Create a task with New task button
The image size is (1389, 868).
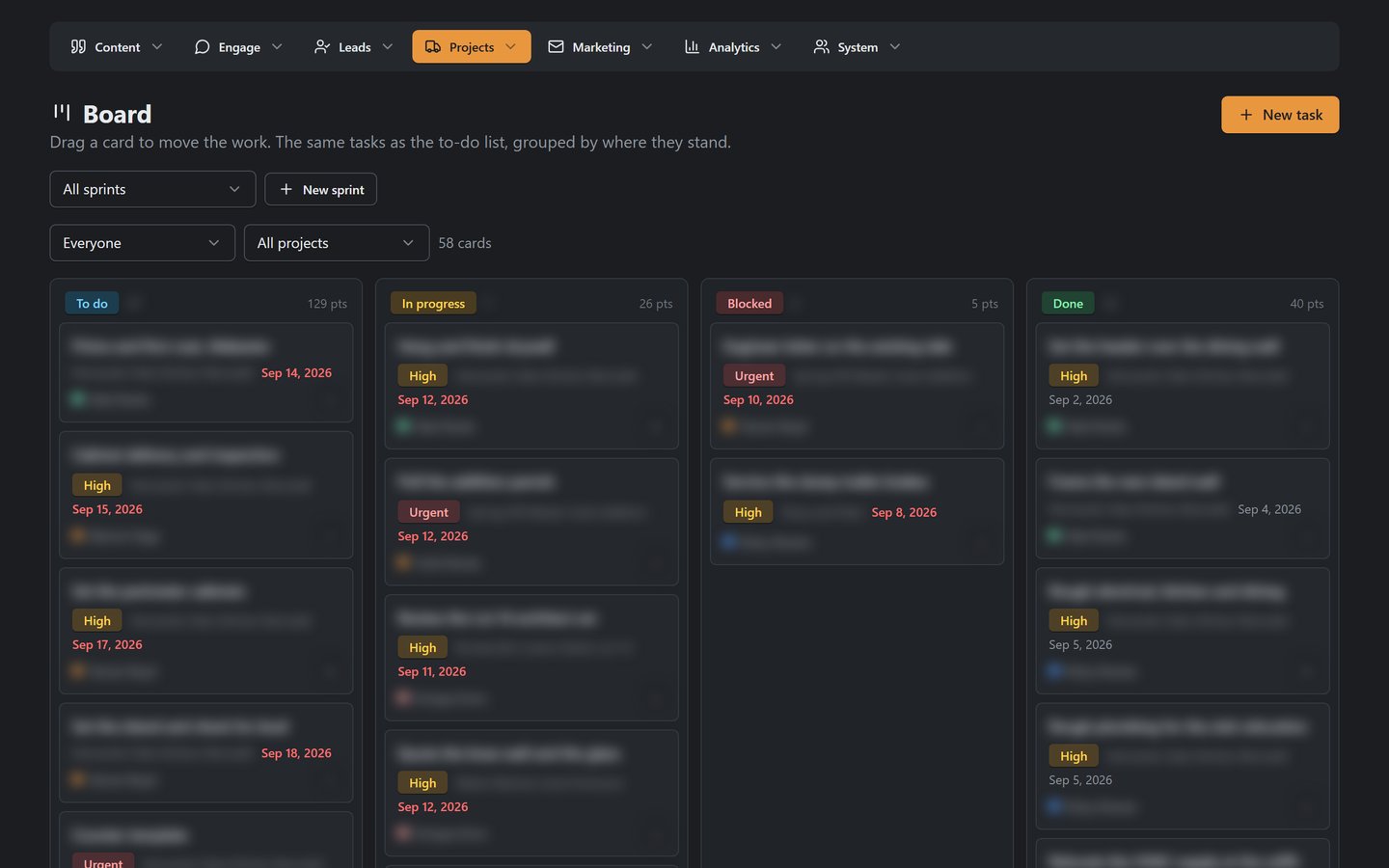pos(1280,115)
